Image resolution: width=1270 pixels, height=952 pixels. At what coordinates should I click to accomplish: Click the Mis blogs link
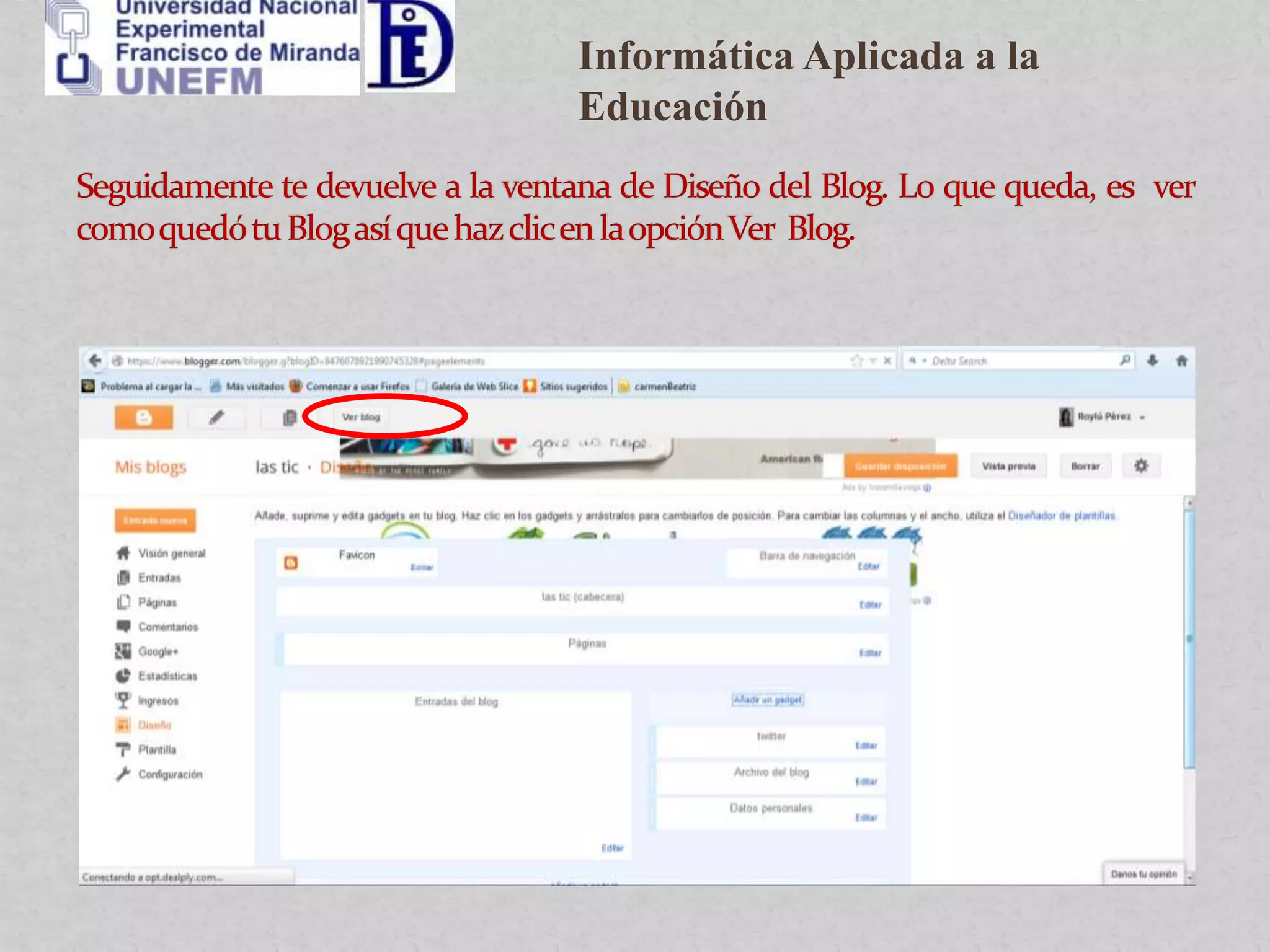151,467
